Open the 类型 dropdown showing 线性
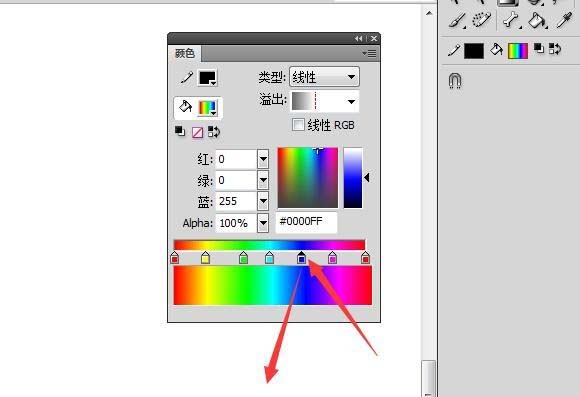 pos(324,77)
